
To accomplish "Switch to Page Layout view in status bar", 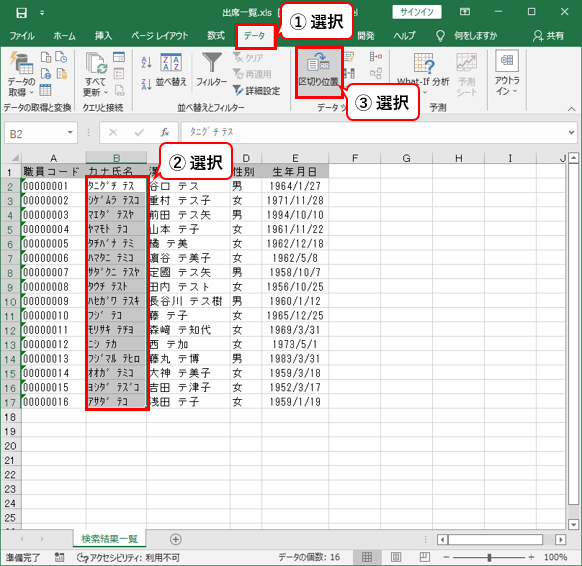I will click(396, 557).
